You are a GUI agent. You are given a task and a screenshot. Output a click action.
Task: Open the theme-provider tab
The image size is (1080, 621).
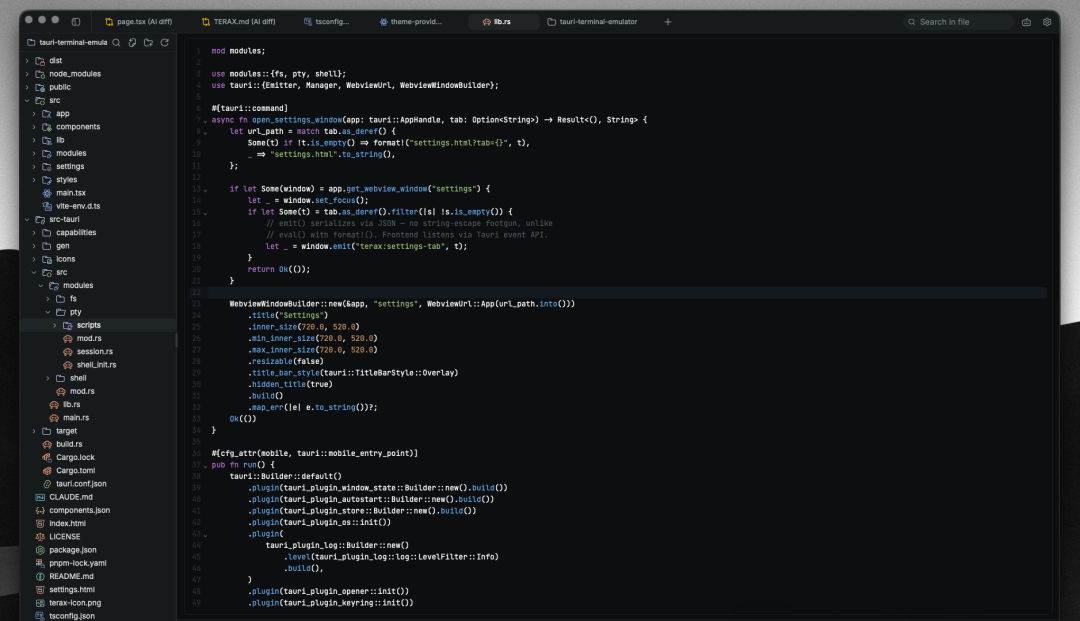[x=411, y=22]
